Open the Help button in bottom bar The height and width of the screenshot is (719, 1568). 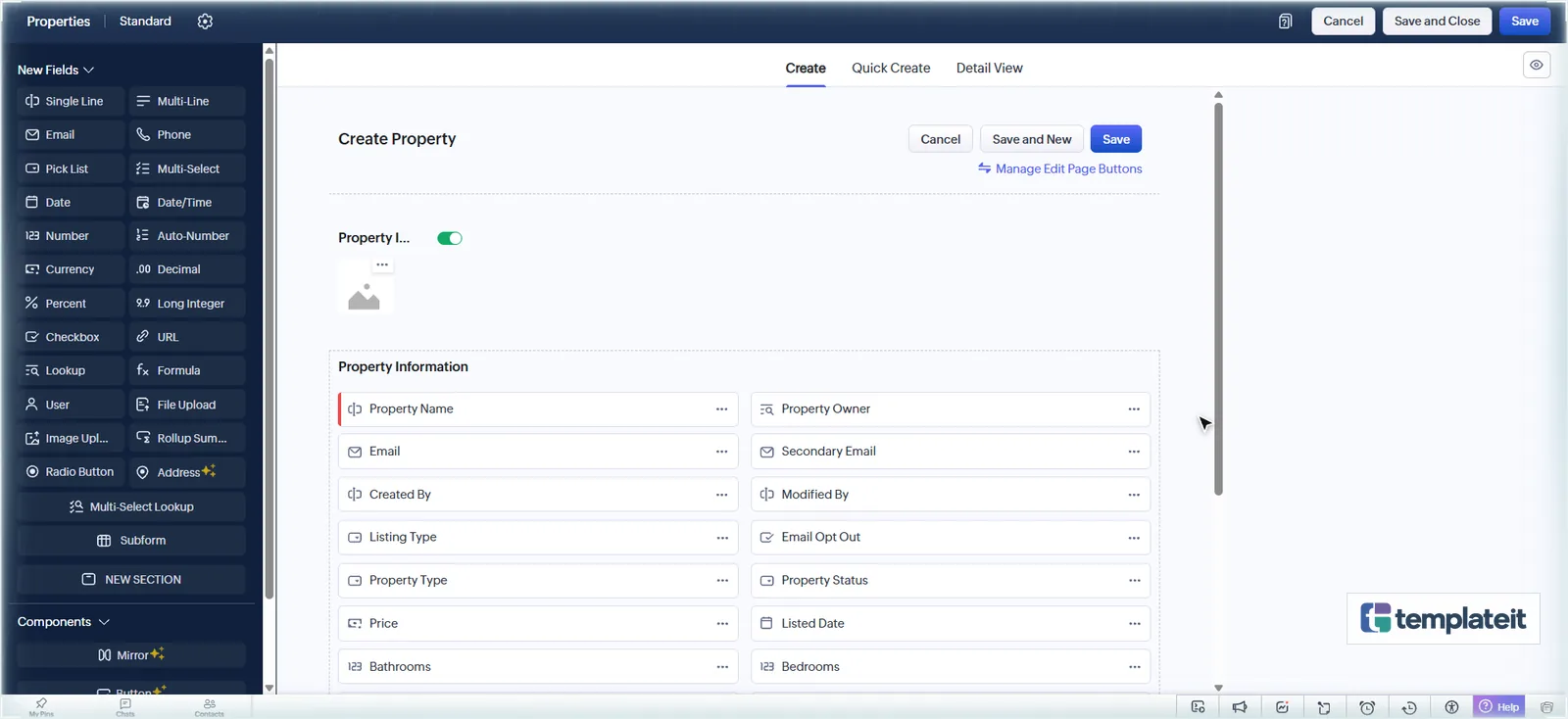(1499, 707)
